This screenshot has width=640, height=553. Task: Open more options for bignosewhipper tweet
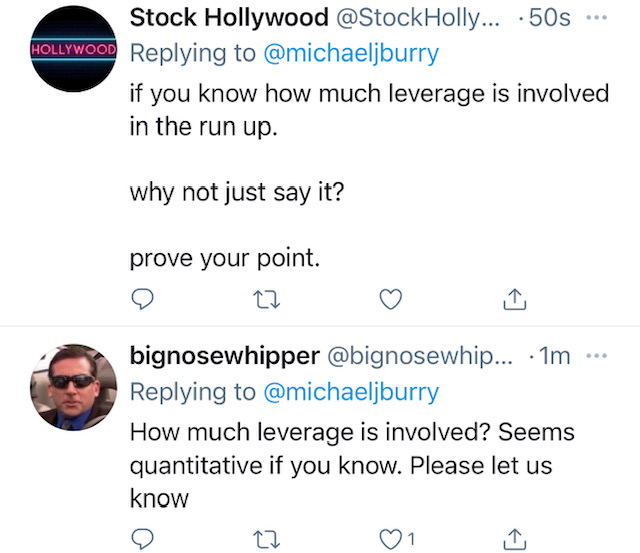click(597, 355)
